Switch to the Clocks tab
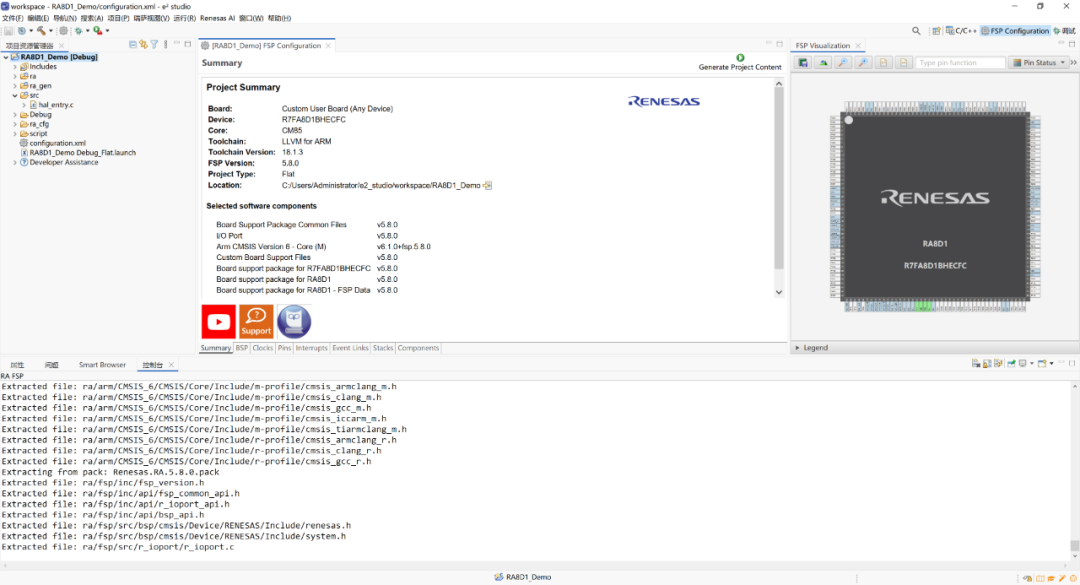The height and width of the screenshot is (585, 1080). click(x=262, y=349)
